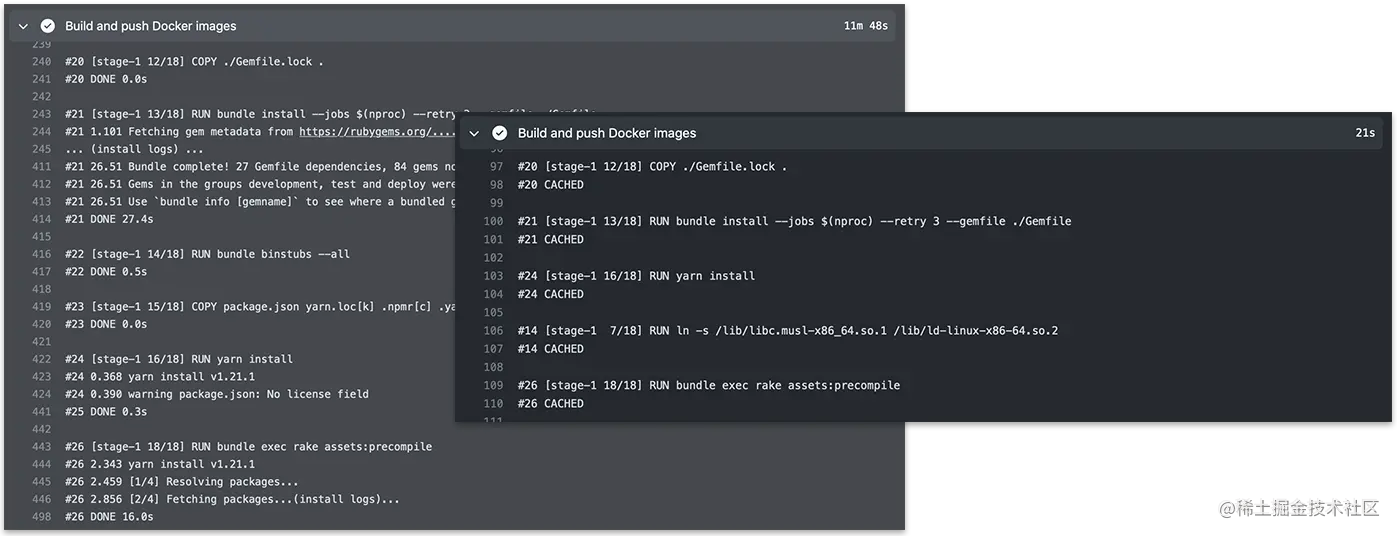Click "Gems in the groups development" line

[260, 184]
